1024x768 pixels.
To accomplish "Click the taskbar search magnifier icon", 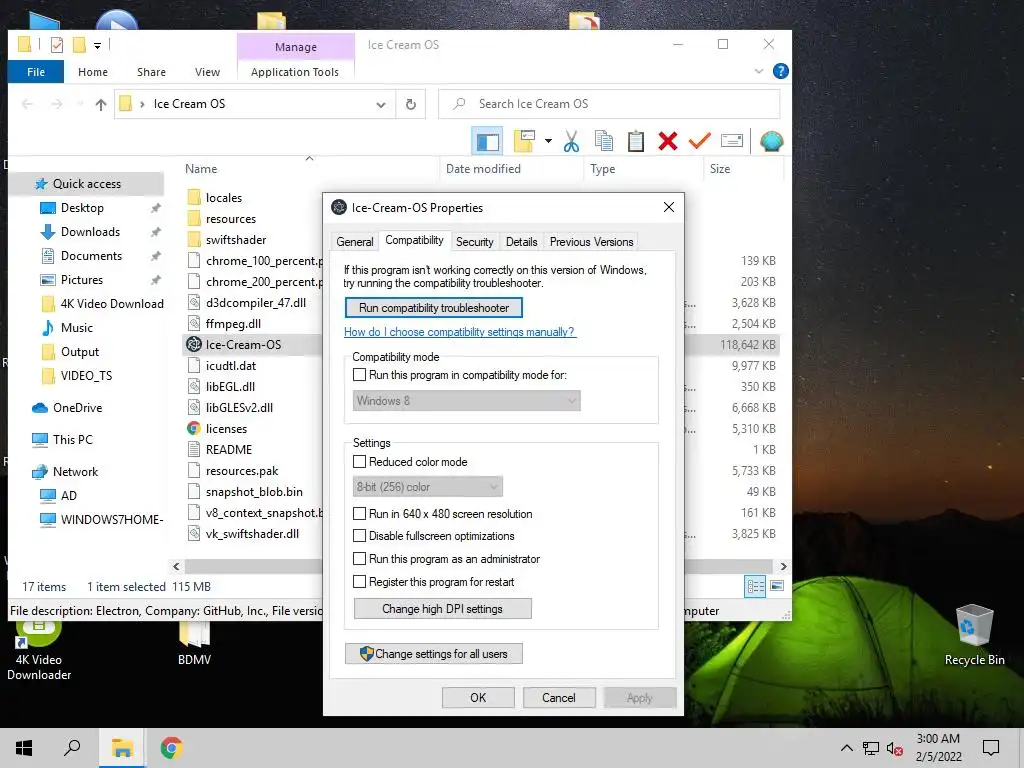I will tap(72, 748).
